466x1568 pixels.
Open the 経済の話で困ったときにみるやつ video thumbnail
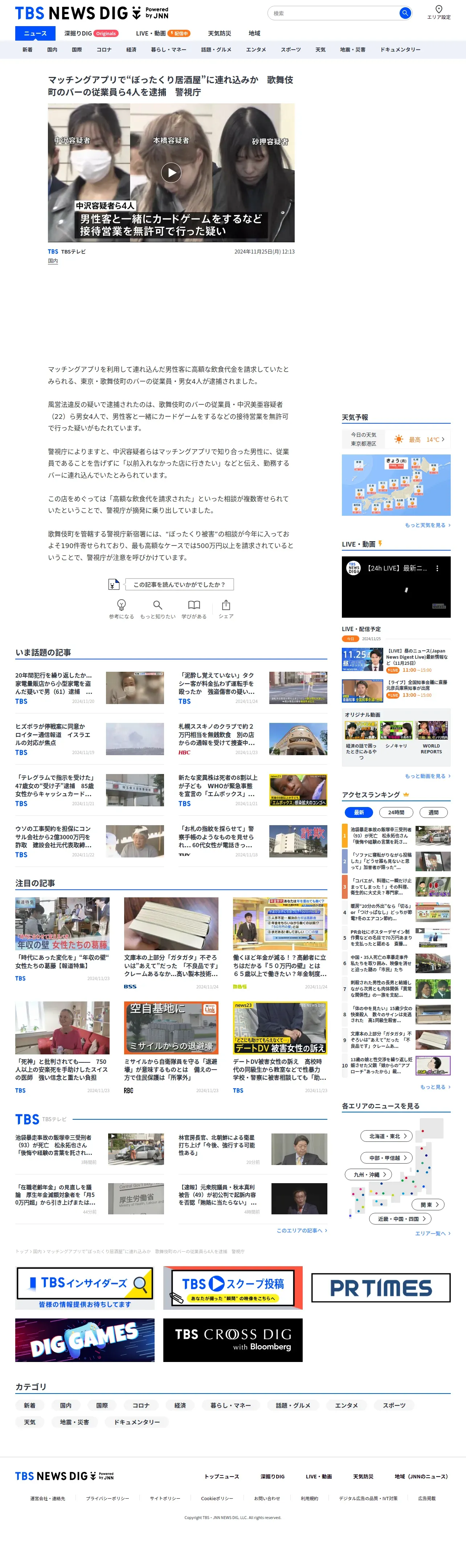pyautogui.click(x=361, y=731)
